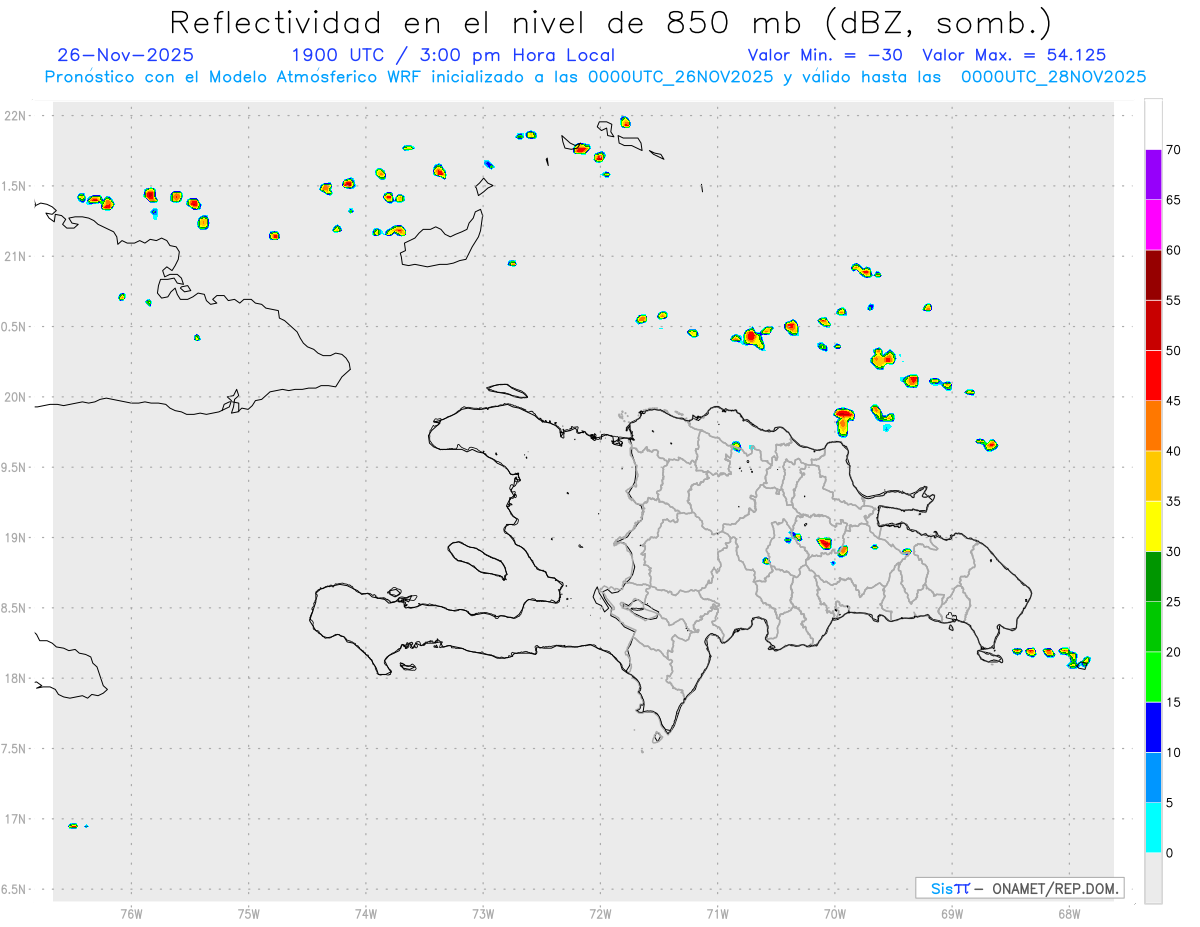This screenshot has width=1200, height=927.
Task: Click the '74W' longitude label
Action: click(x=366, y=913)
